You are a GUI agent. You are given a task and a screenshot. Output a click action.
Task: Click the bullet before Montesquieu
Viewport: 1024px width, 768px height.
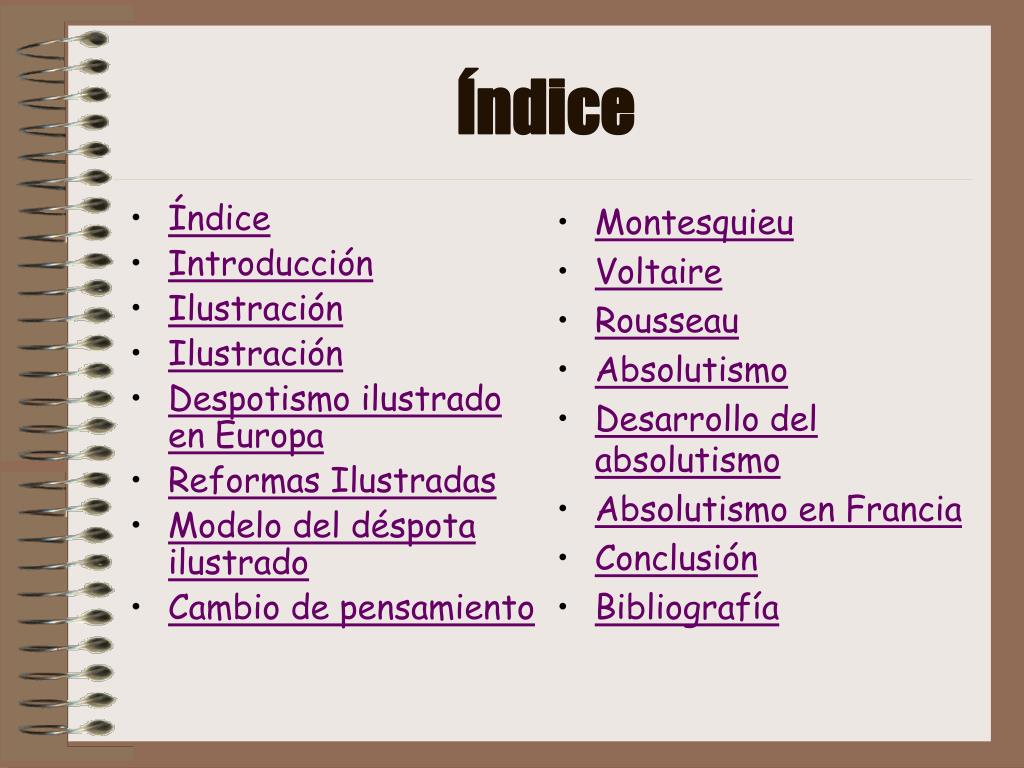[562, 222]
